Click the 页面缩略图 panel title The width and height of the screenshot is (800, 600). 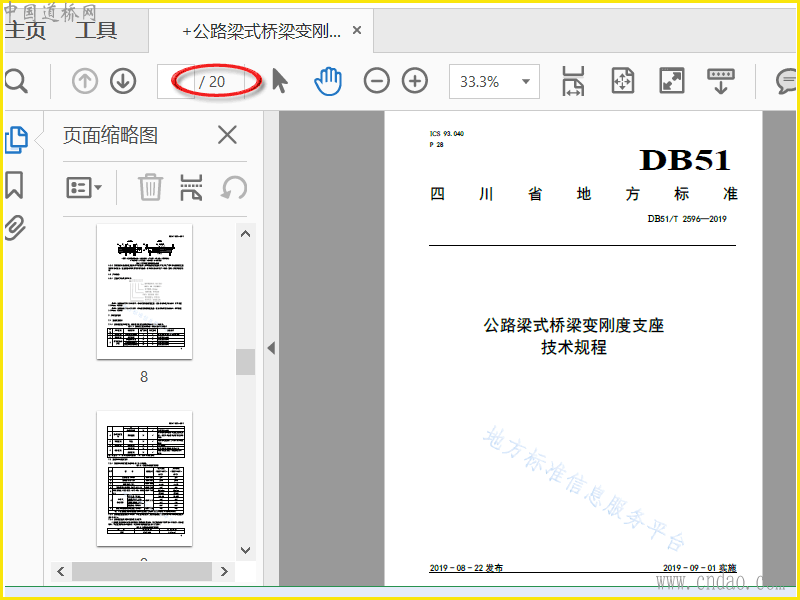coord(110,135)
